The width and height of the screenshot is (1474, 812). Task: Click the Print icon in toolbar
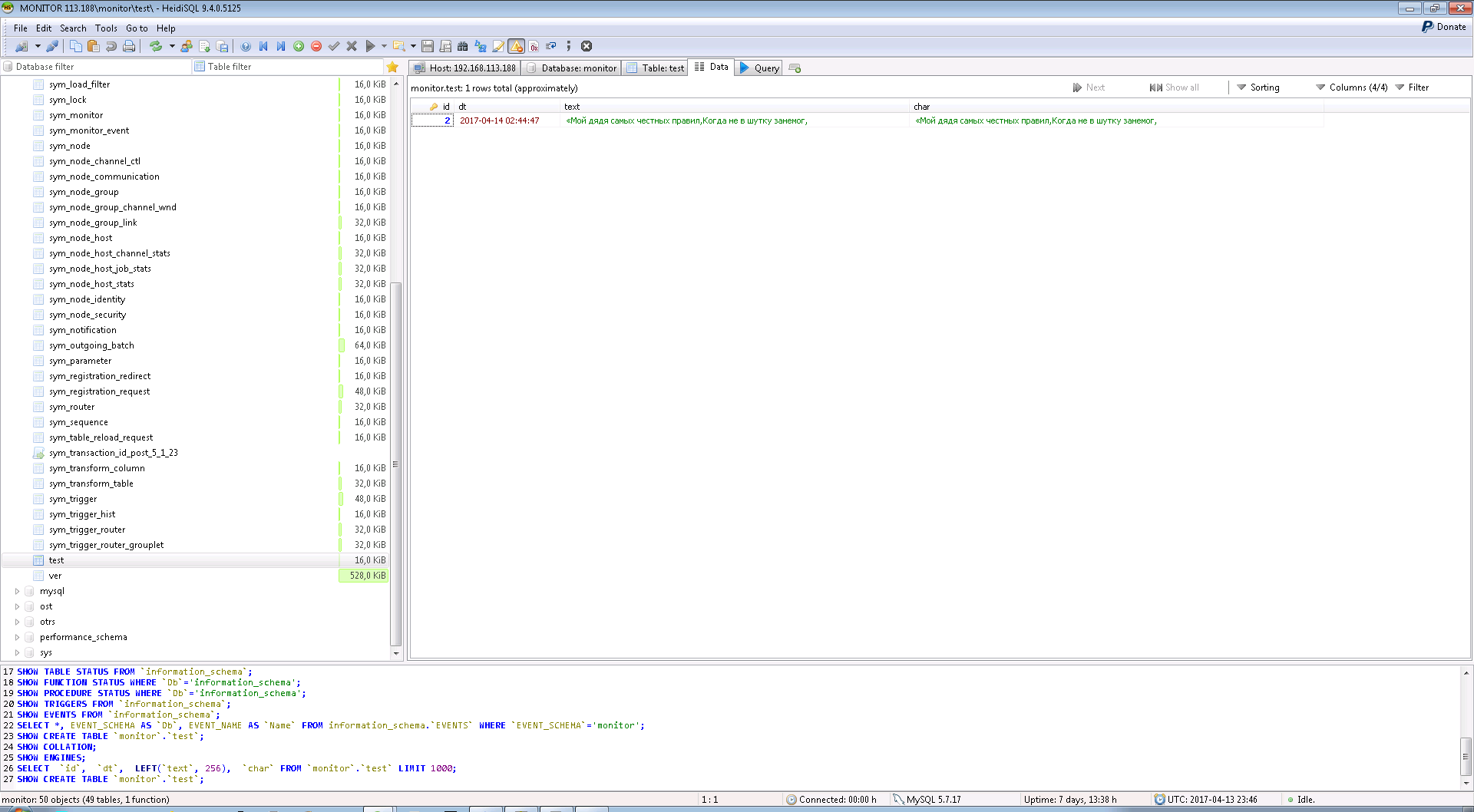[129, 46]
